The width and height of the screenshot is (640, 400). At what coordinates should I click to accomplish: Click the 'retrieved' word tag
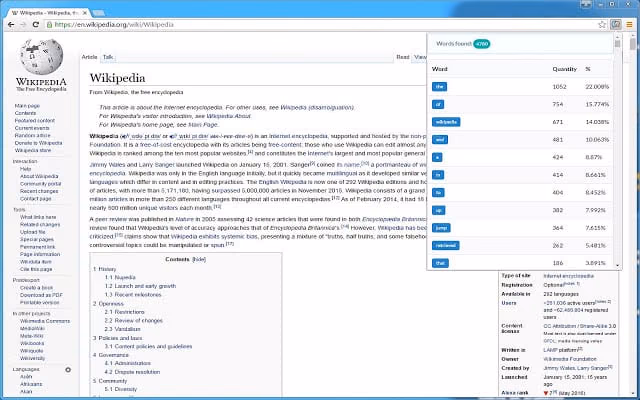point(446,245)
